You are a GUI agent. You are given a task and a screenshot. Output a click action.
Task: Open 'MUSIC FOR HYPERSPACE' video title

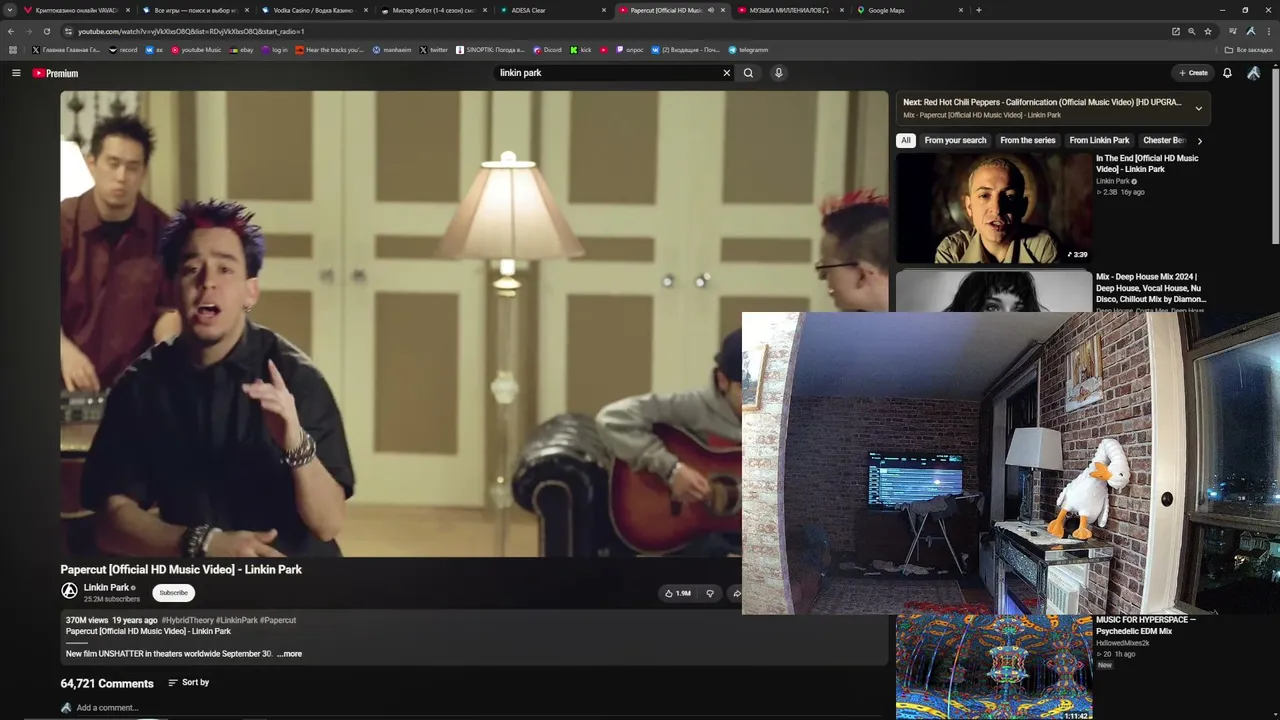click(1146, 626)
